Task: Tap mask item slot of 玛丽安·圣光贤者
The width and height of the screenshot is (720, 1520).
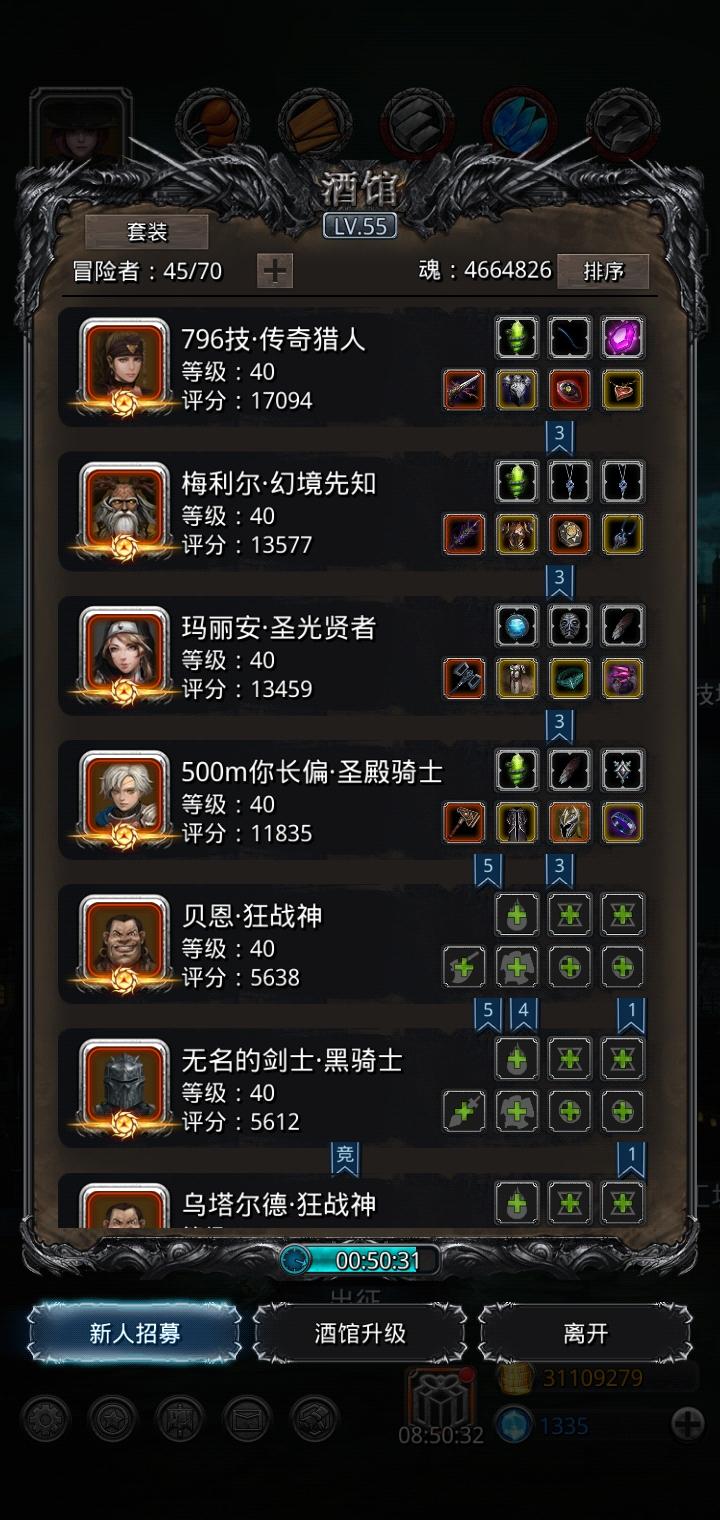Action: pyautogui.click(x=570, y=625)
